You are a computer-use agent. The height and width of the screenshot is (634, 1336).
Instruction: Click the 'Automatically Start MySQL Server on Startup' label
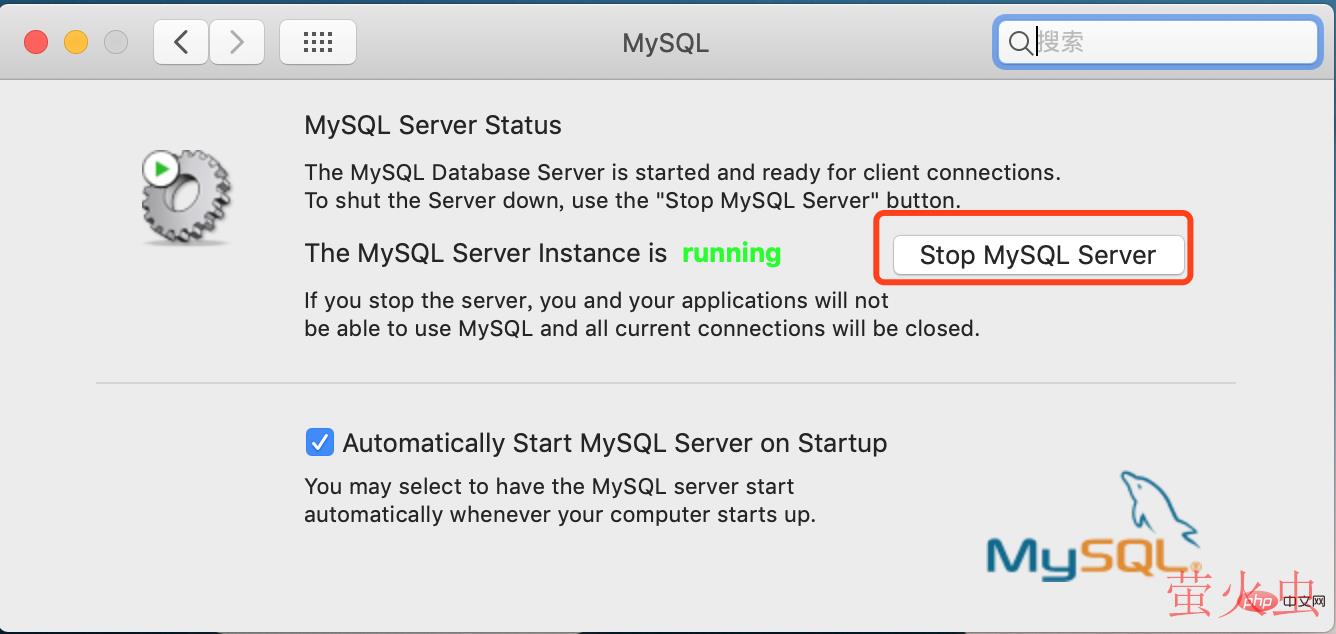[614, 443]
